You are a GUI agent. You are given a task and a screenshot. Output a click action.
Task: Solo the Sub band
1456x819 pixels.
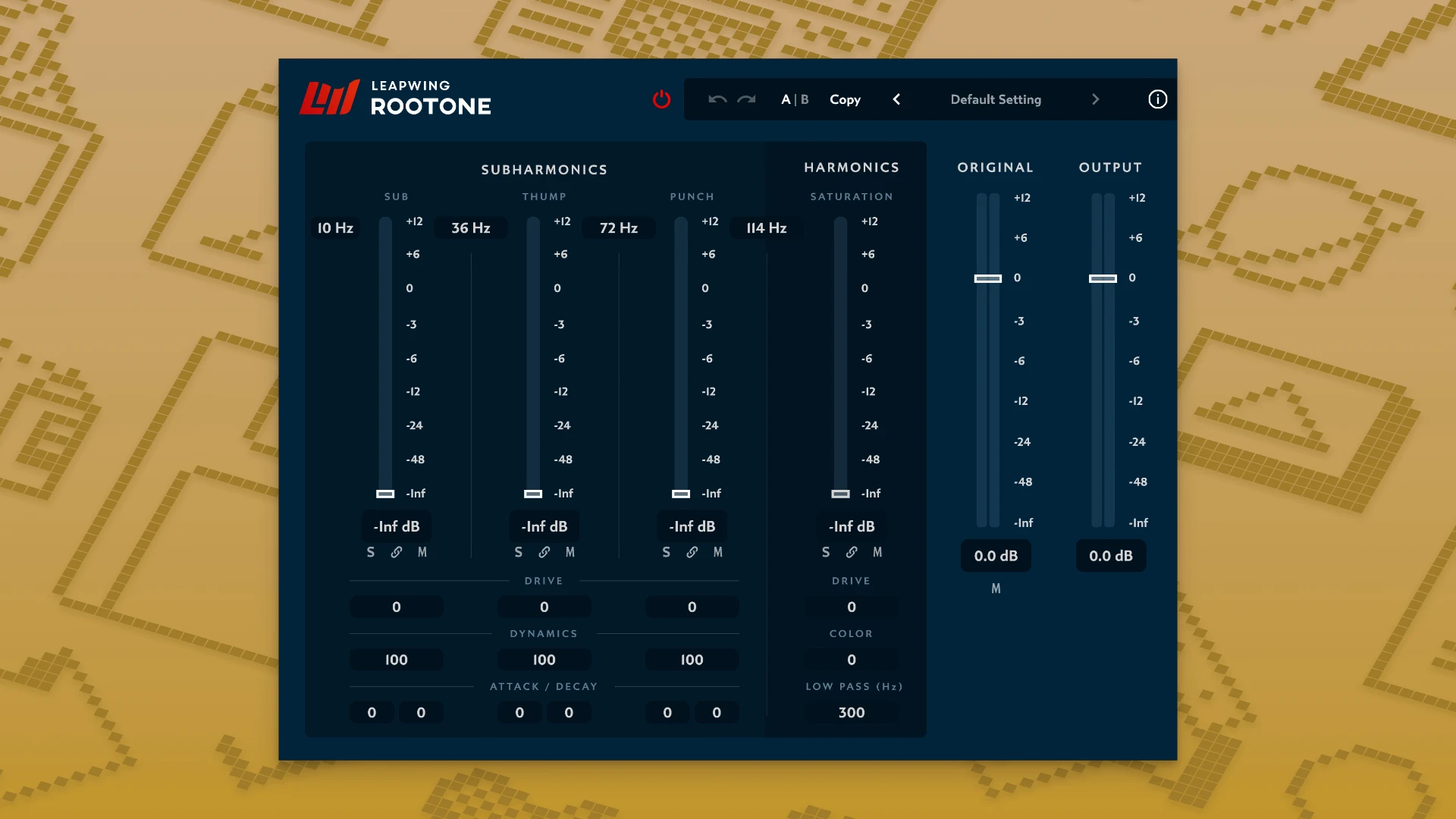pos(371,552)
